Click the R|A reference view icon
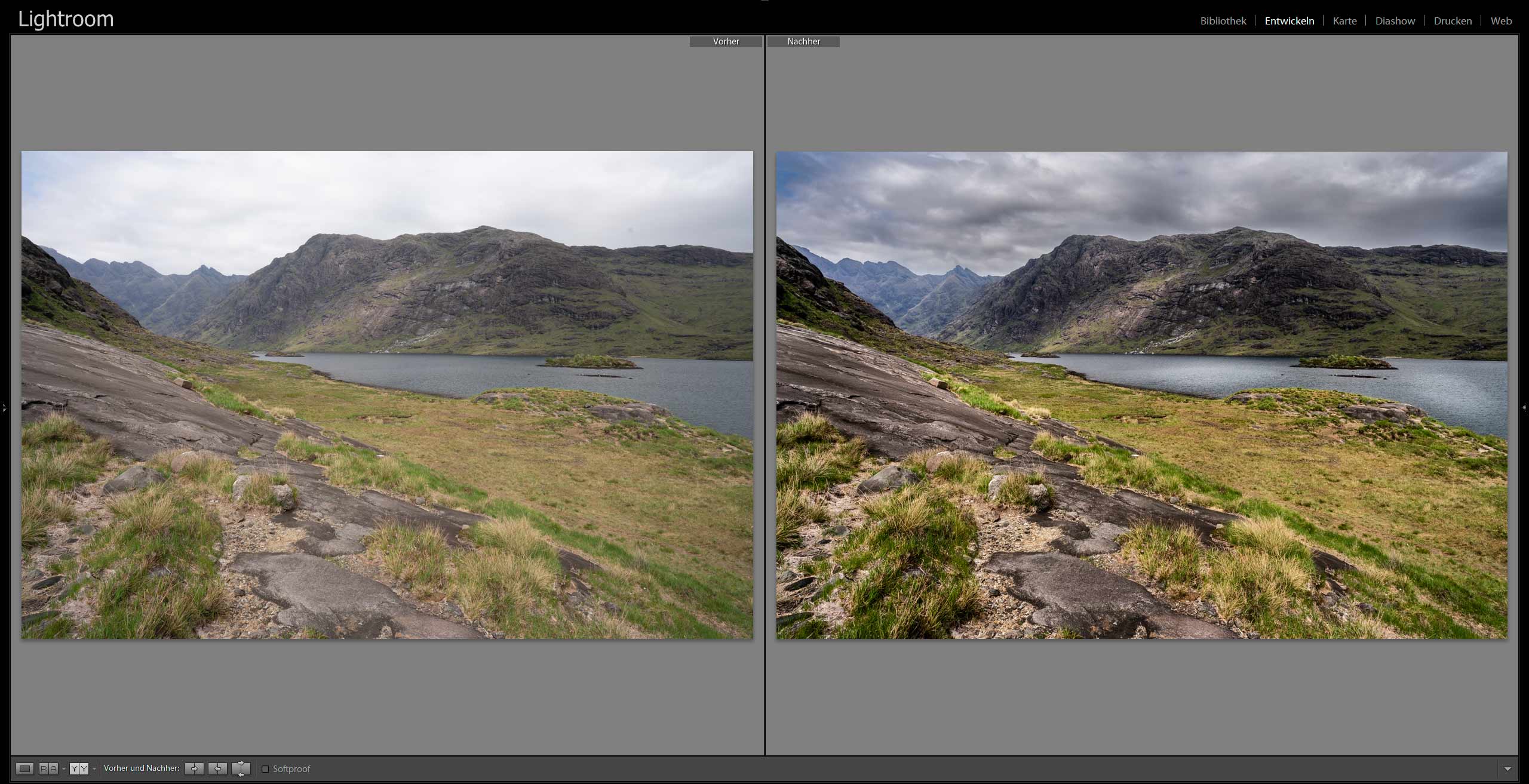This screenshot has height=784, width=1529. pos(48,768)
